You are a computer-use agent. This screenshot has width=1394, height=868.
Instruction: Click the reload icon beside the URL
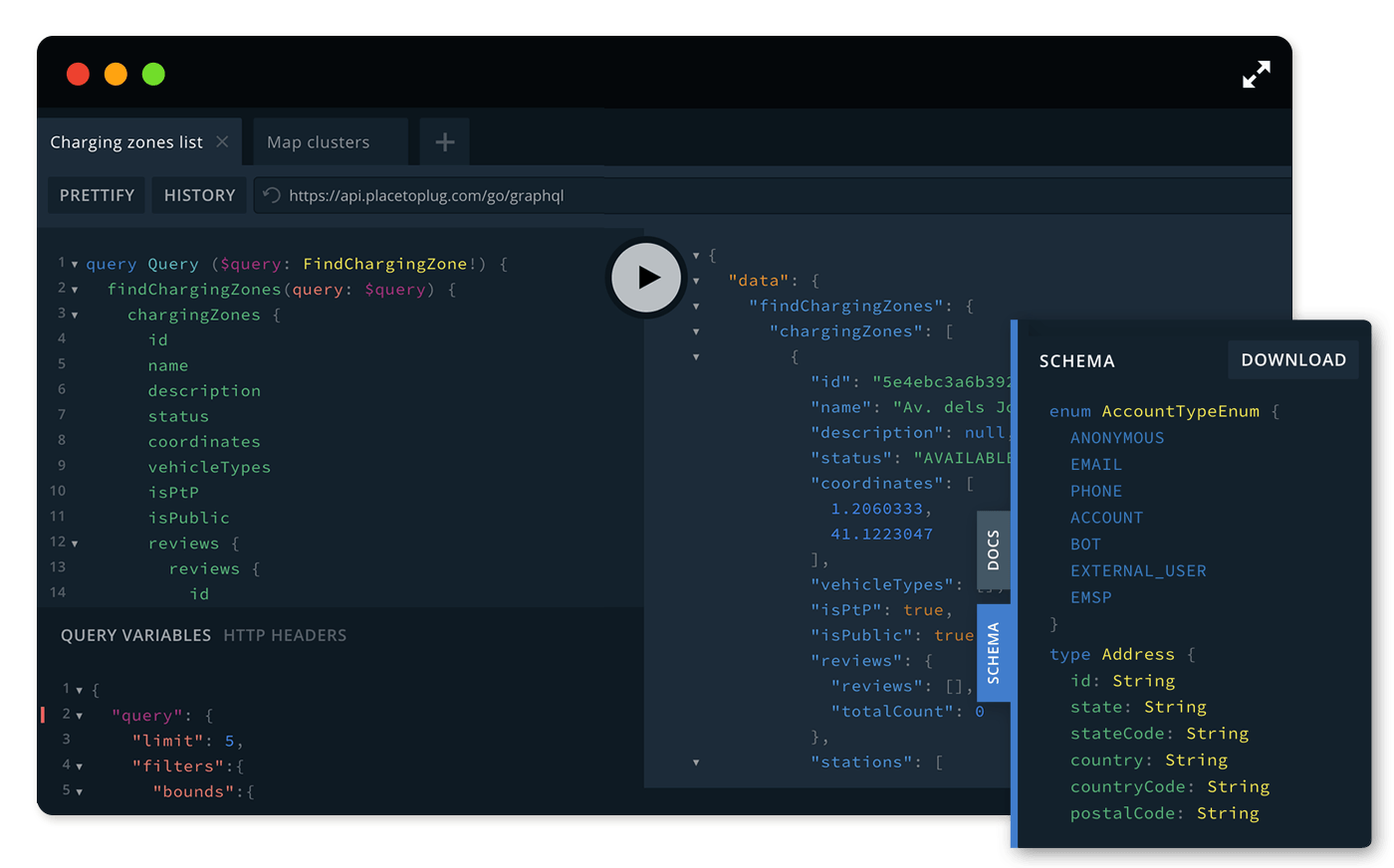(272, 195)
